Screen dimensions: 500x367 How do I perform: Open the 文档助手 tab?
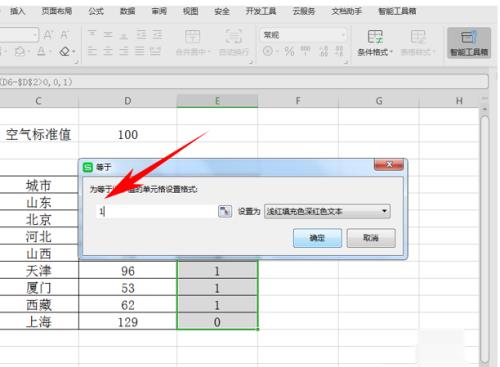pos(347,11)
